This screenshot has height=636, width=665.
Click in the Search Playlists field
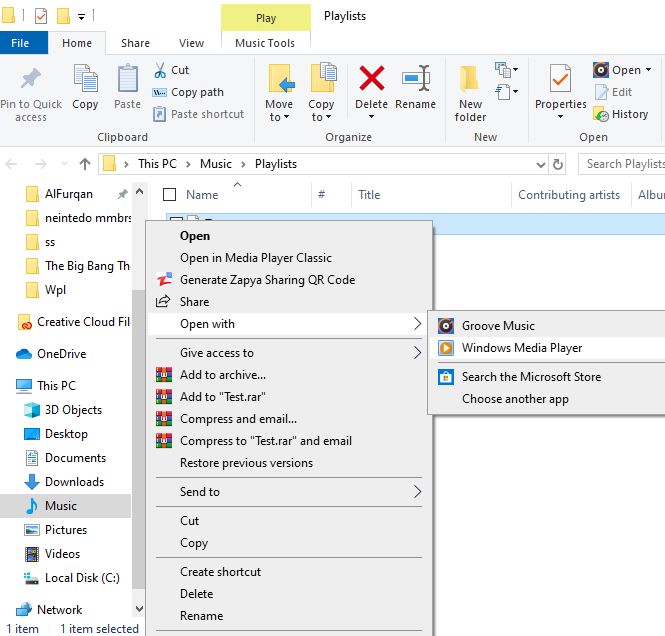(x=622, y=164)
